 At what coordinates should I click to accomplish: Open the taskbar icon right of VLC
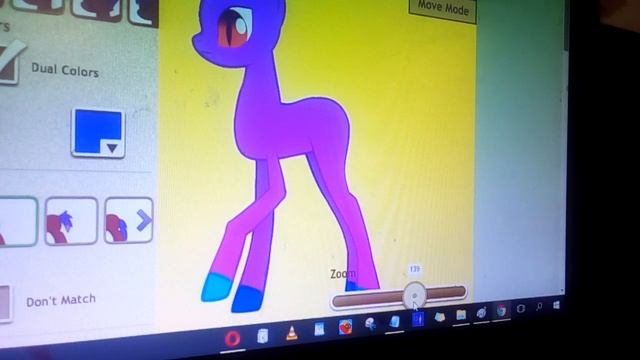tap(319, 329)
